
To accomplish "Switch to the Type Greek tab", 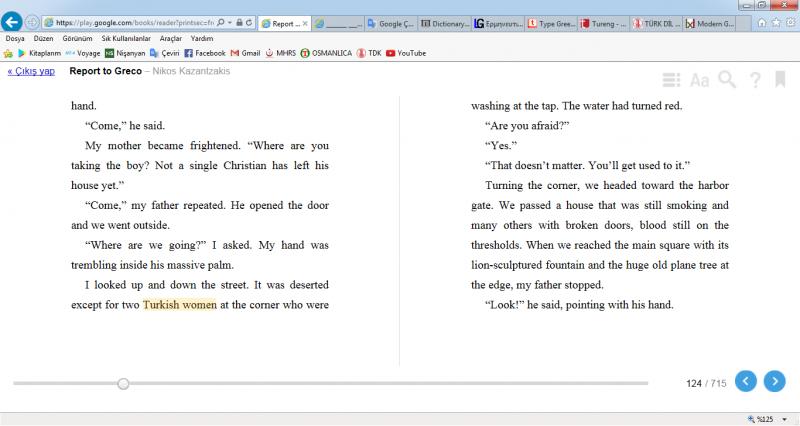I will (552, 23).
